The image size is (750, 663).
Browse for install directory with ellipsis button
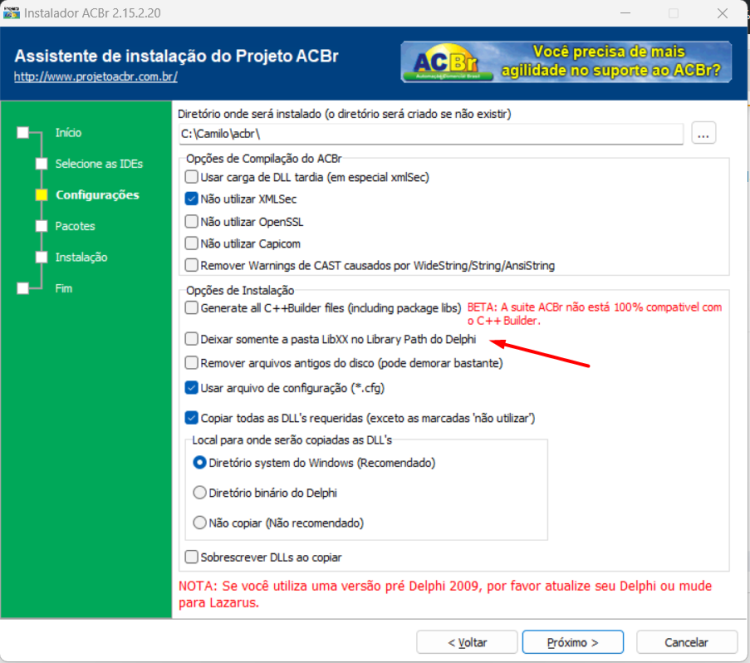click(x=703, y=133)
